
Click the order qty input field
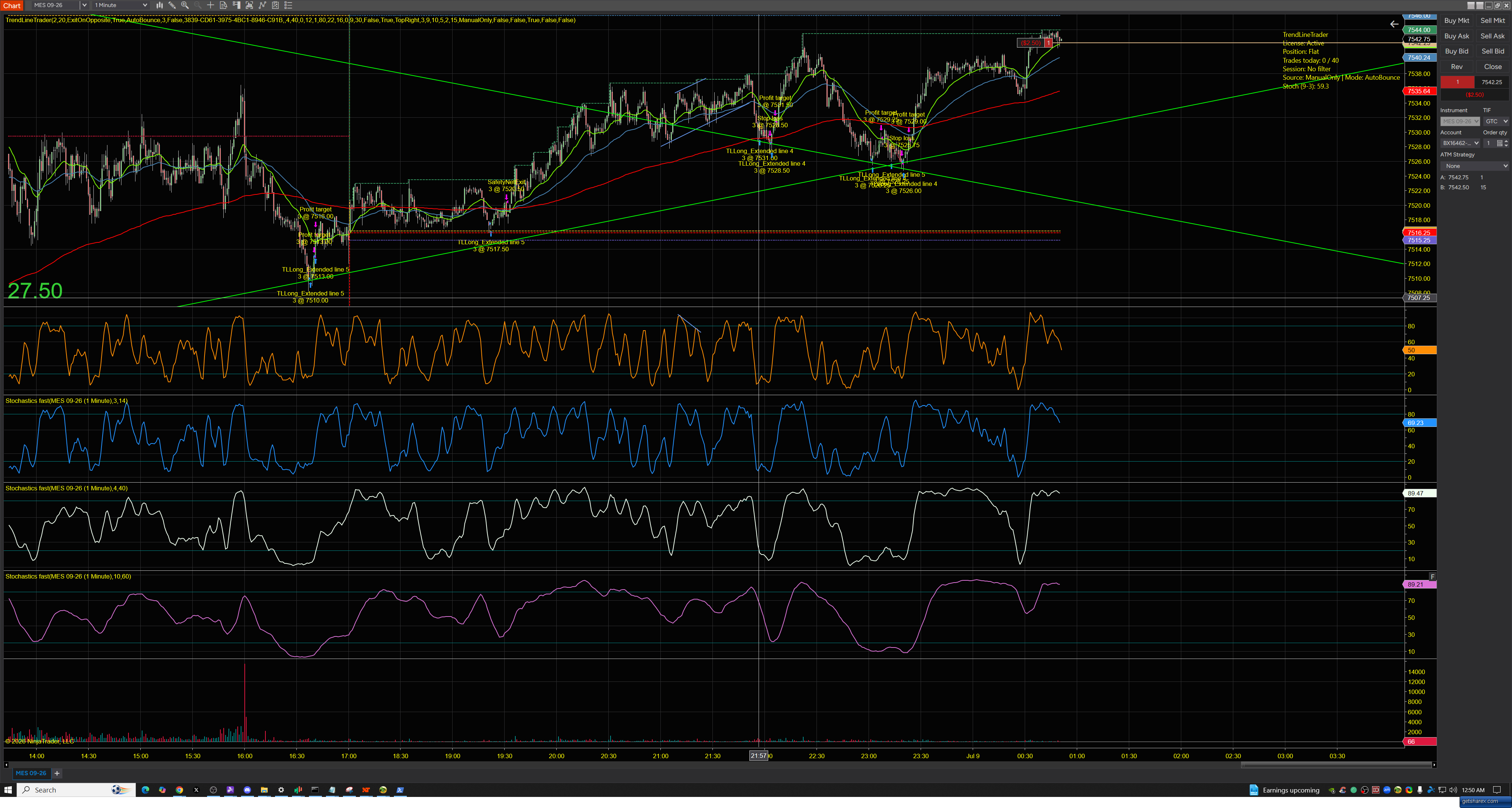[x=1489, y=143]
